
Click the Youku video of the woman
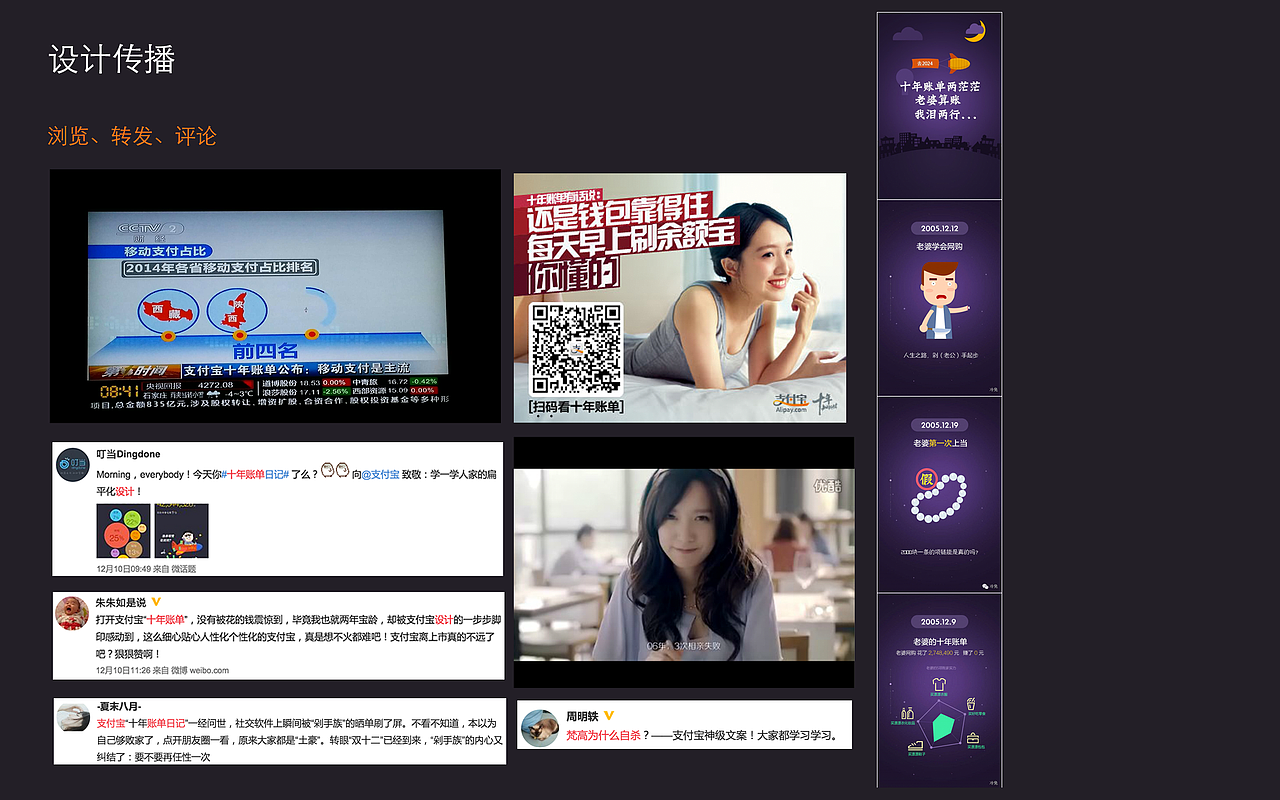pos(684,562)
